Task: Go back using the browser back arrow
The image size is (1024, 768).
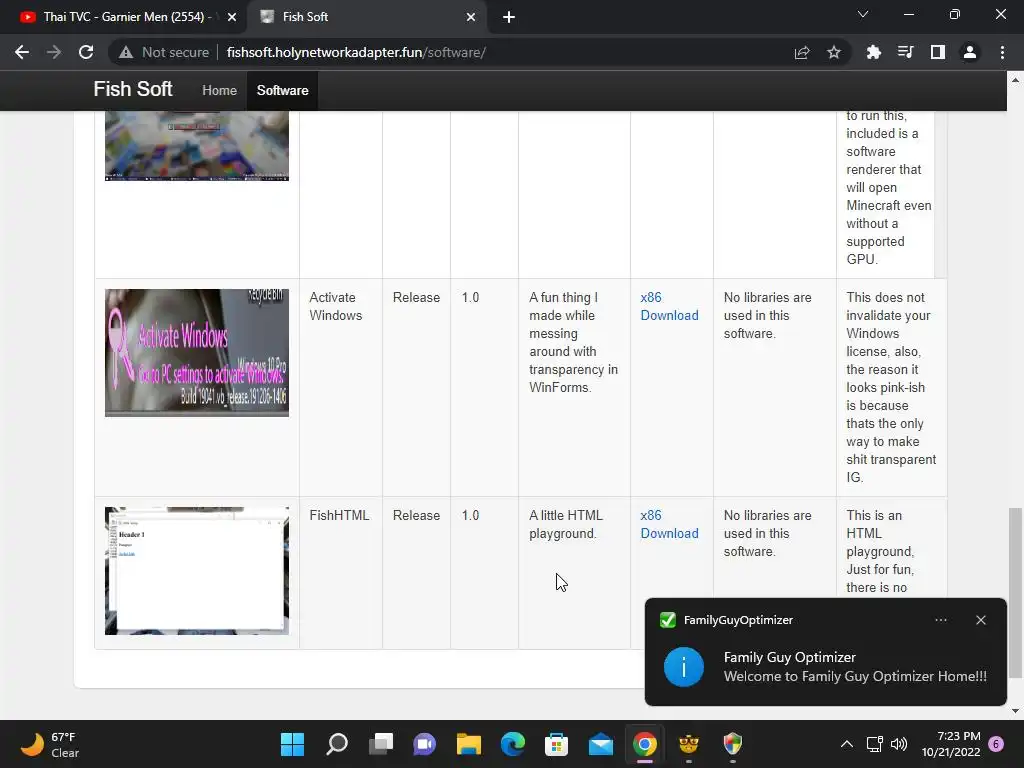Action: click(22, 52)
